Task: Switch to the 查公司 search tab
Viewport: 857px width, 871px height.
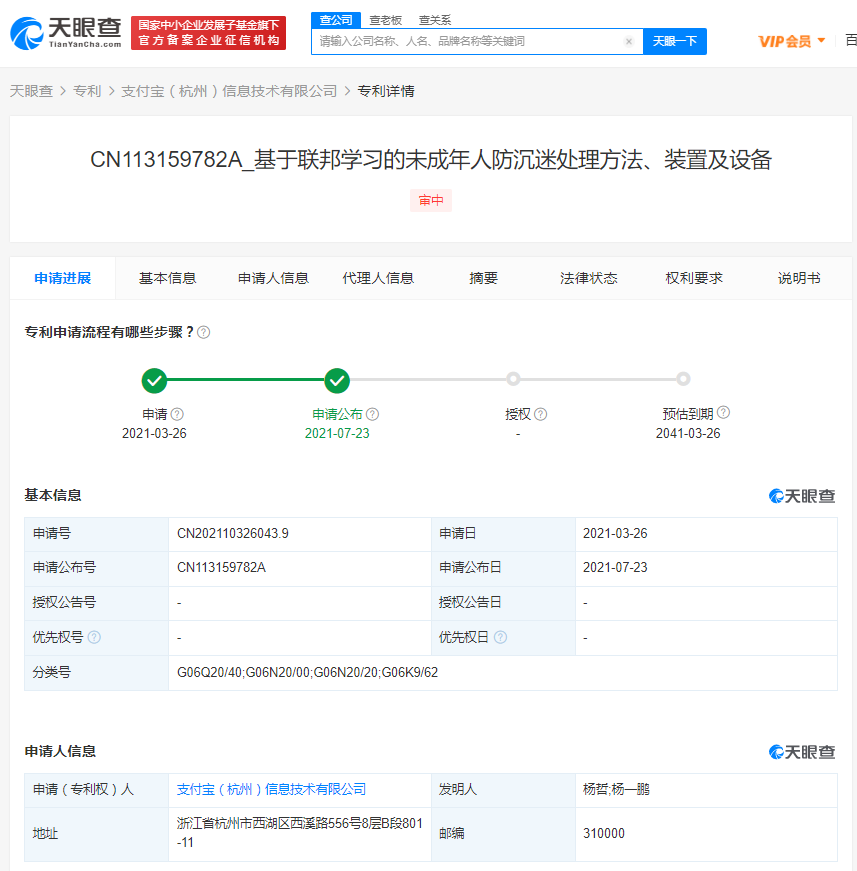Action: (336, 20)
